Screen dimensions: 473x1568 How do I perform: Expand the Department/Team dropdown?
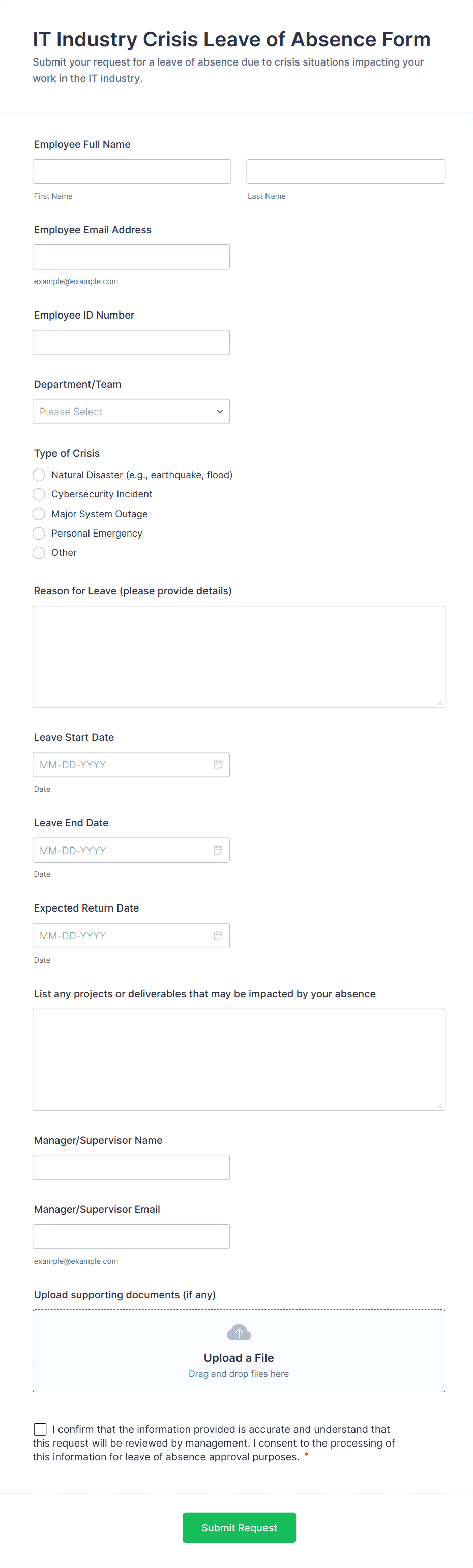[131, 412]
